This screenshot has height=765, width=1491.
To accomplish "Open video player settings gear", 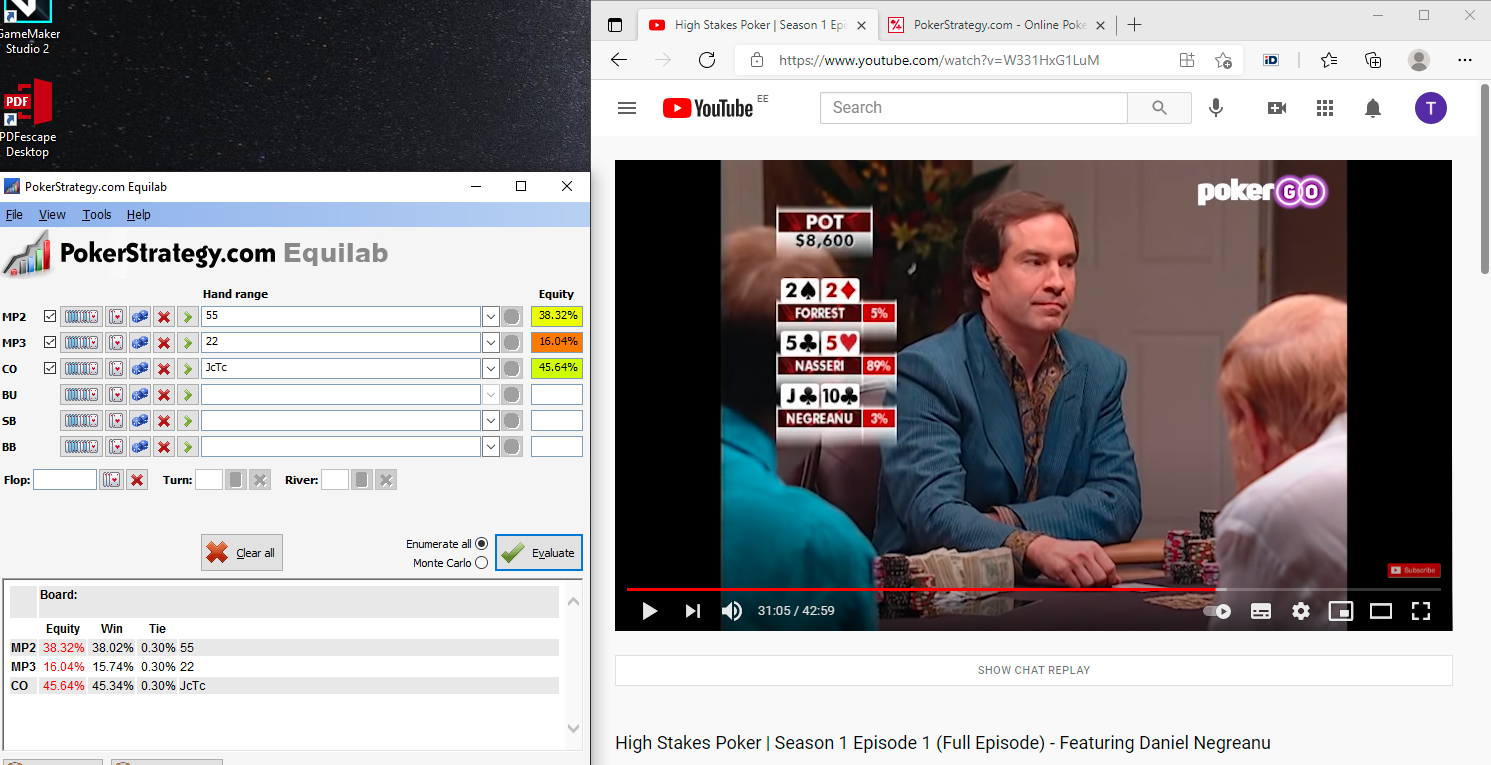I will click(x=1300, y=610).
